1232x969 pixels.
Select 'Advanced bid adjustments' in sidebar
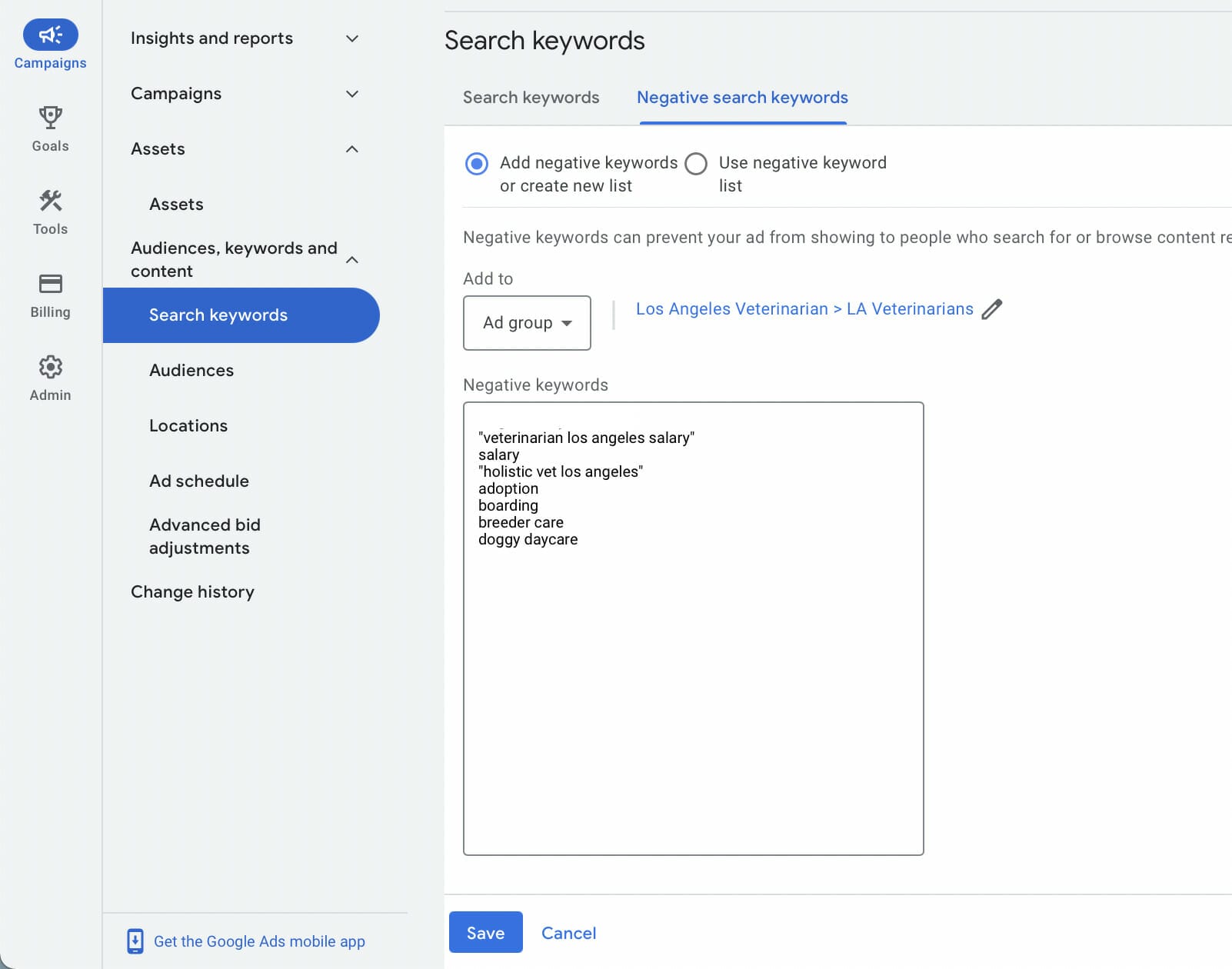point(205,536)
